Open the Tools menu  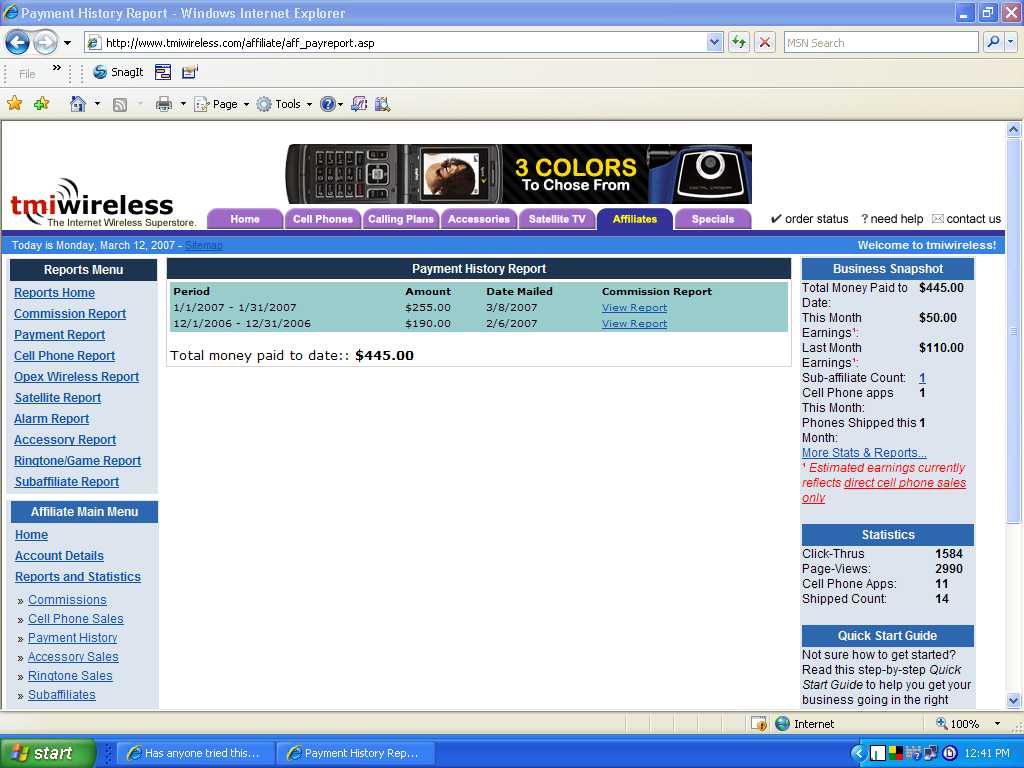[x=283, y=104]
